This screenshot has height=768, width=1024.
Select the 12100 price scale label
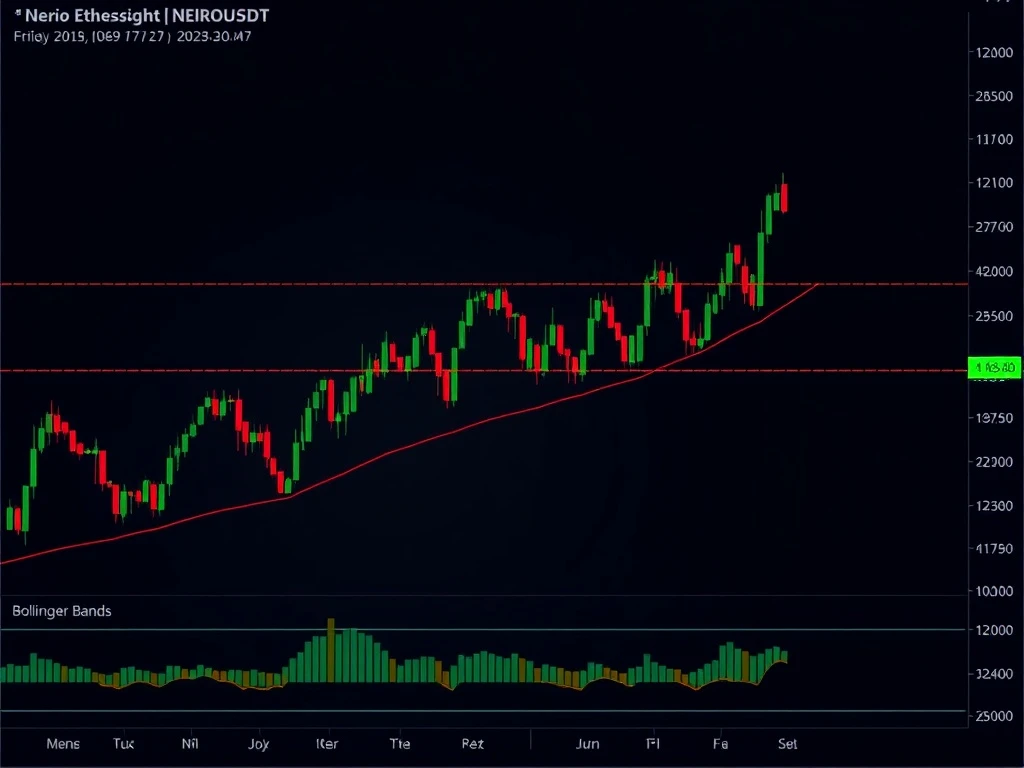click(x=994, y=183)
